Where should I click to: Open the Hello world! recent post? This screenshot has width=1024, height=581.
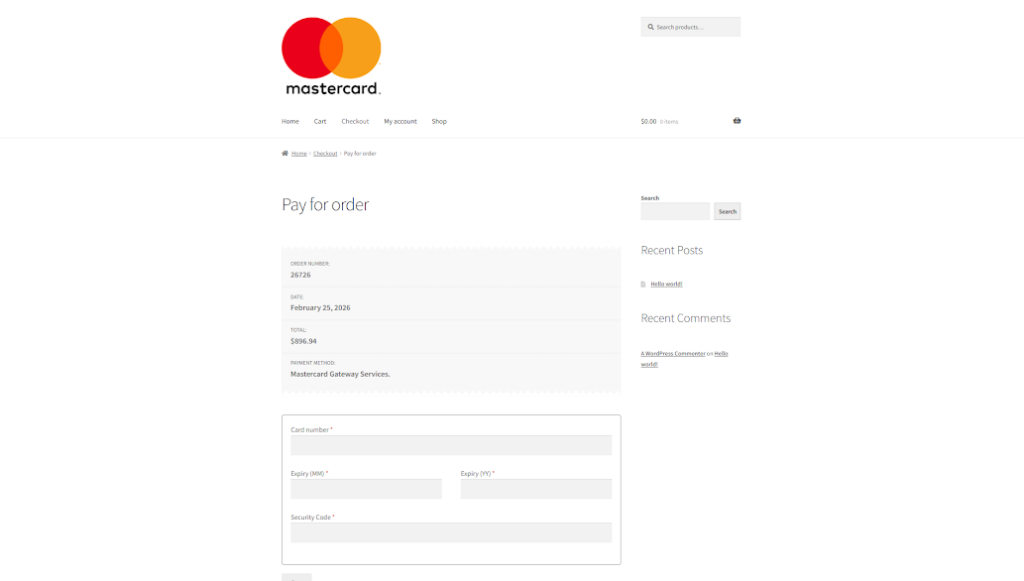coord(666,283)
